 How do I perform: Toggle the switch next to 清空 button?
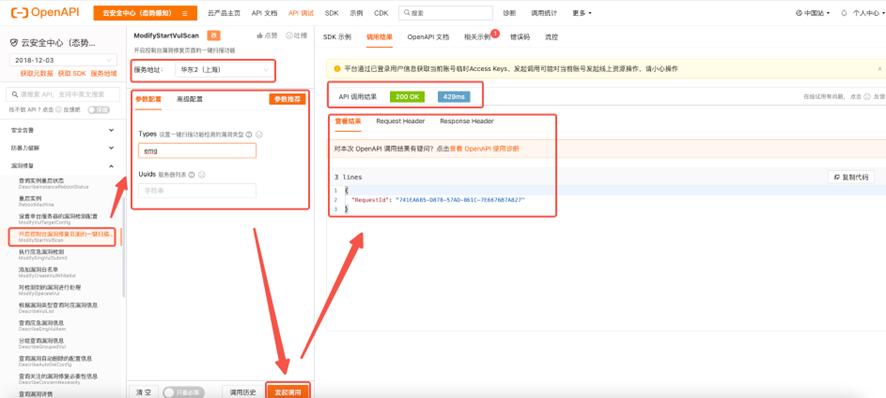pos(183,392)
